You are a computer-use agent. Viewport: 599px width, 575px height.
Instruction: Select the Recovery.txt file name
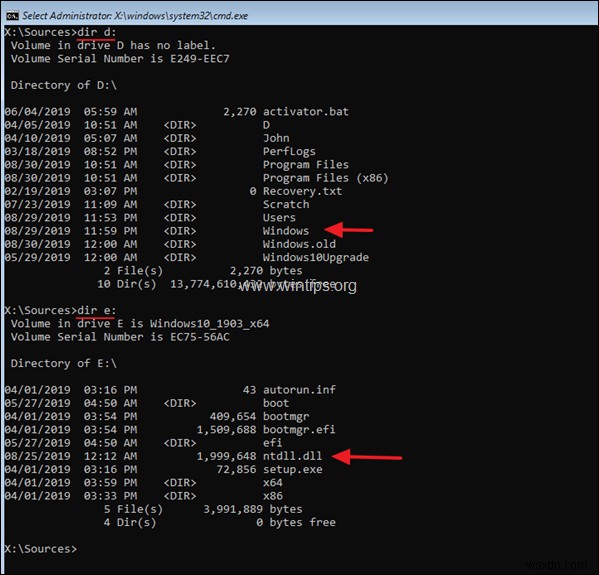(302, 191)
